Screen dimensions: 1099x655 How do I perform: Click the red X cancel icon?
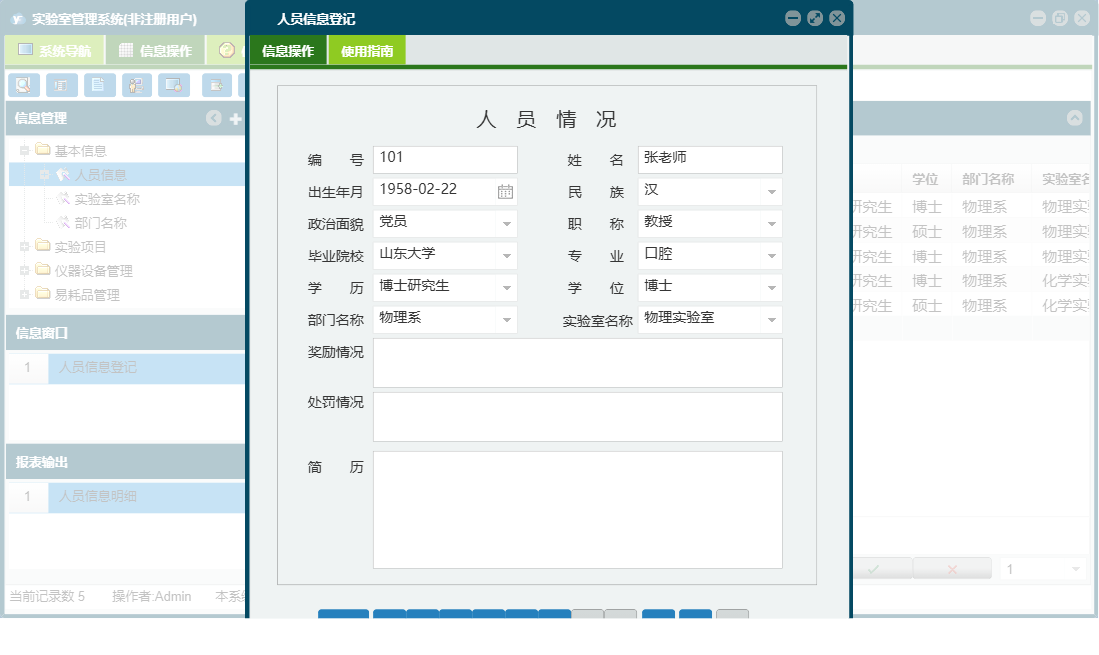[951, 569]
